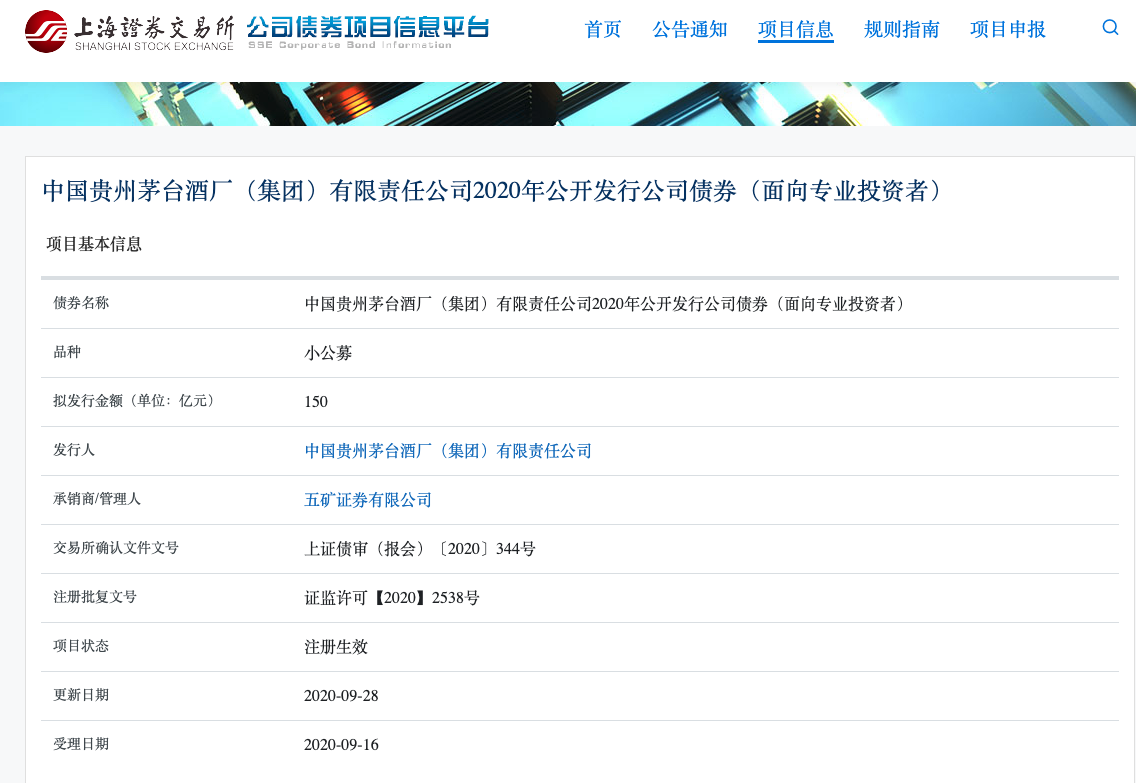Click 拟发行金额（单位：亿元） label
This screenshot has width=1136, height=783.
pos(137,401)
